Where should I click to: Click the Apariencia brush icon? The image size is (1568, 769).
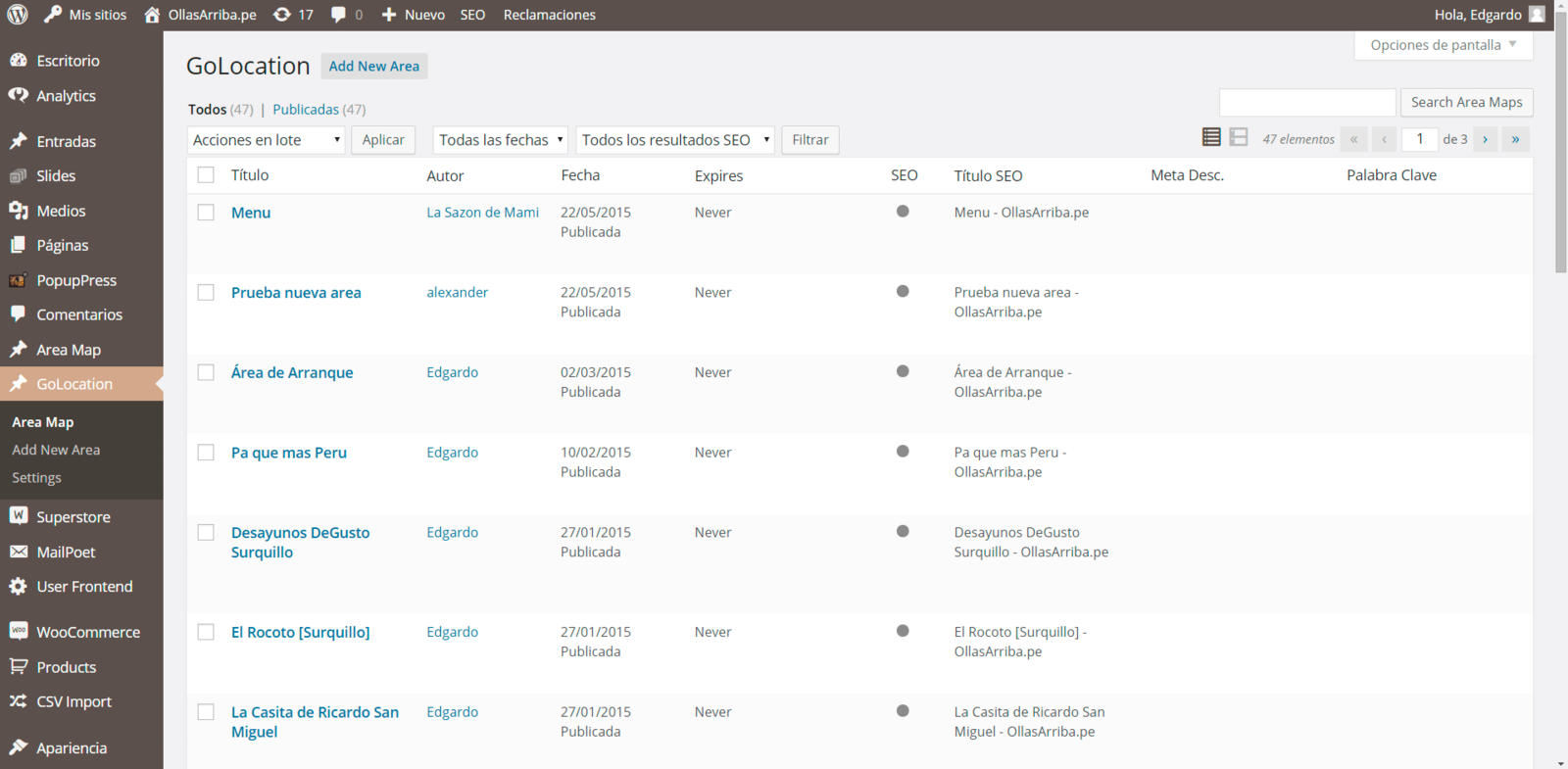coord(19,747)
